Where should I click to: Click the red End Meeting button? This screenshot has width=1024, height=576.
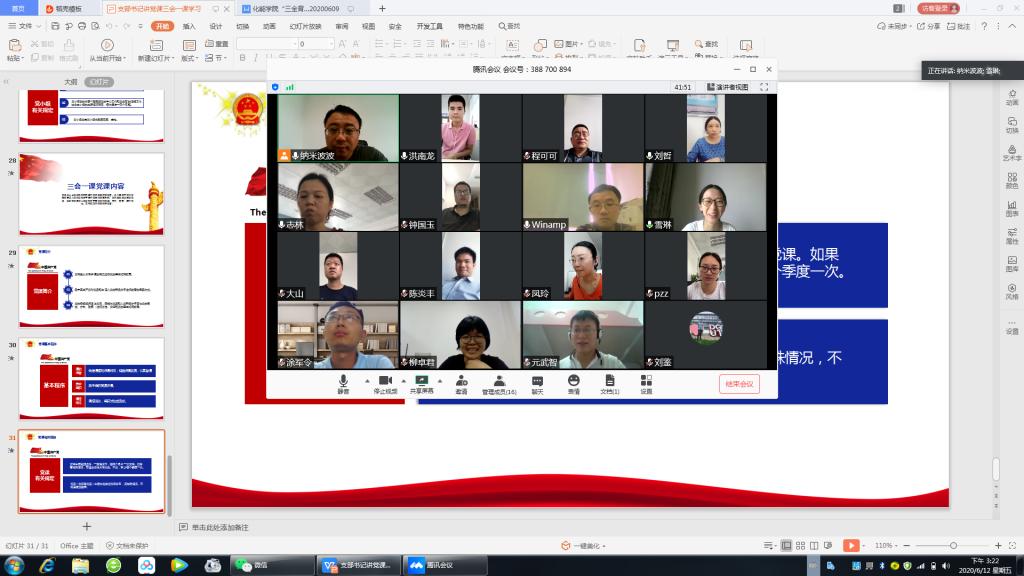pos(739,384)
